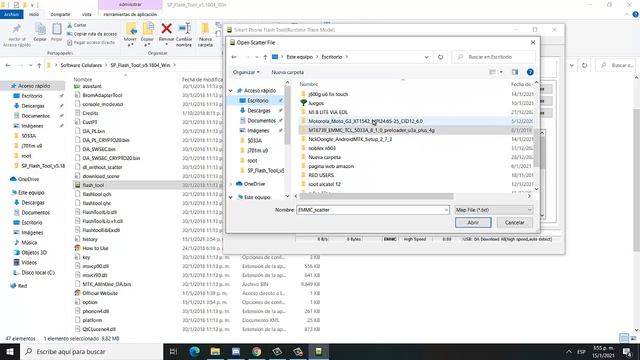Click the Windows Start button
Screen dimensions: 640x360
10,351
